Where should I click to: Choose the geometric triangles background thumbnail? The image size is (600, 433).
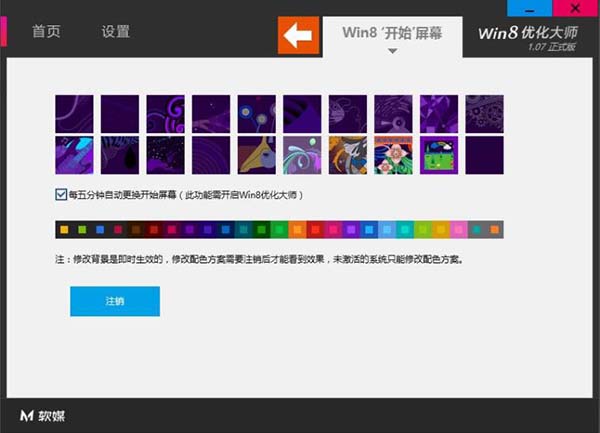439,114
